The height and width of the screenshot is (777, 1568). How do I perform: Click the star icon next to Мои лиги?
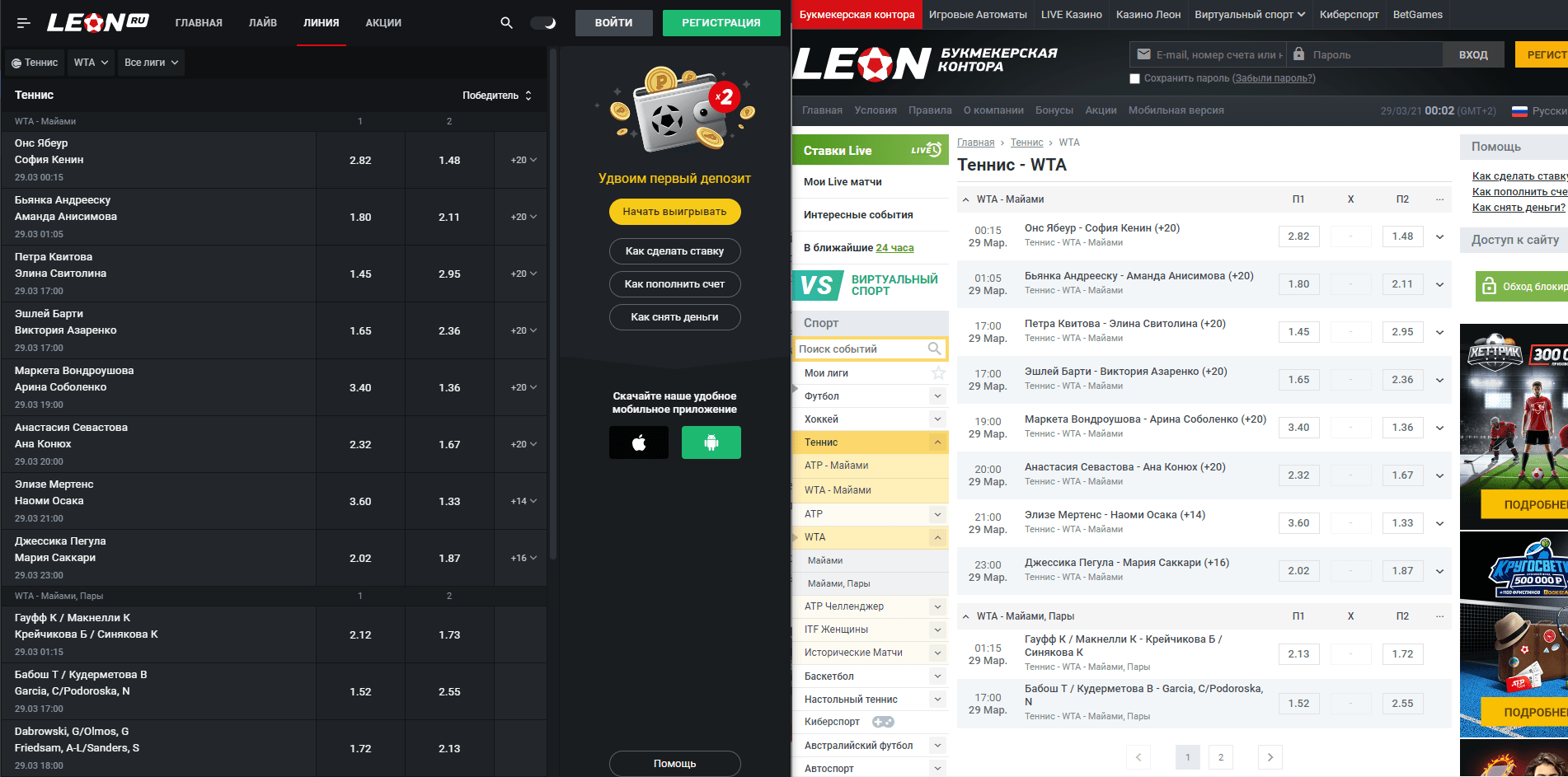point(938,373)
